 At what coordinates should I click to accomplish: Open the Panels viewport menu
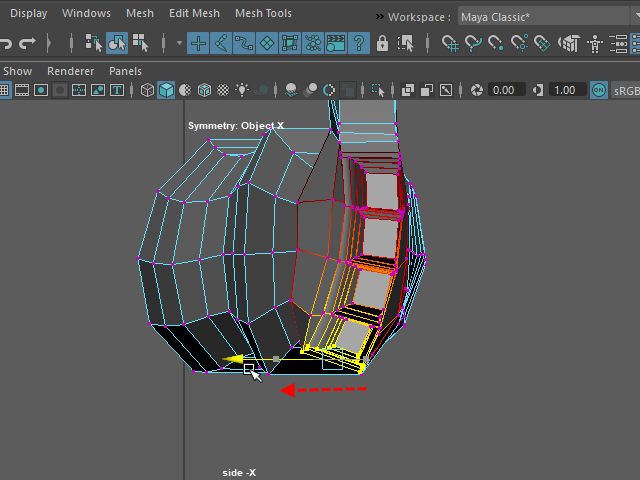coord(125,71)
